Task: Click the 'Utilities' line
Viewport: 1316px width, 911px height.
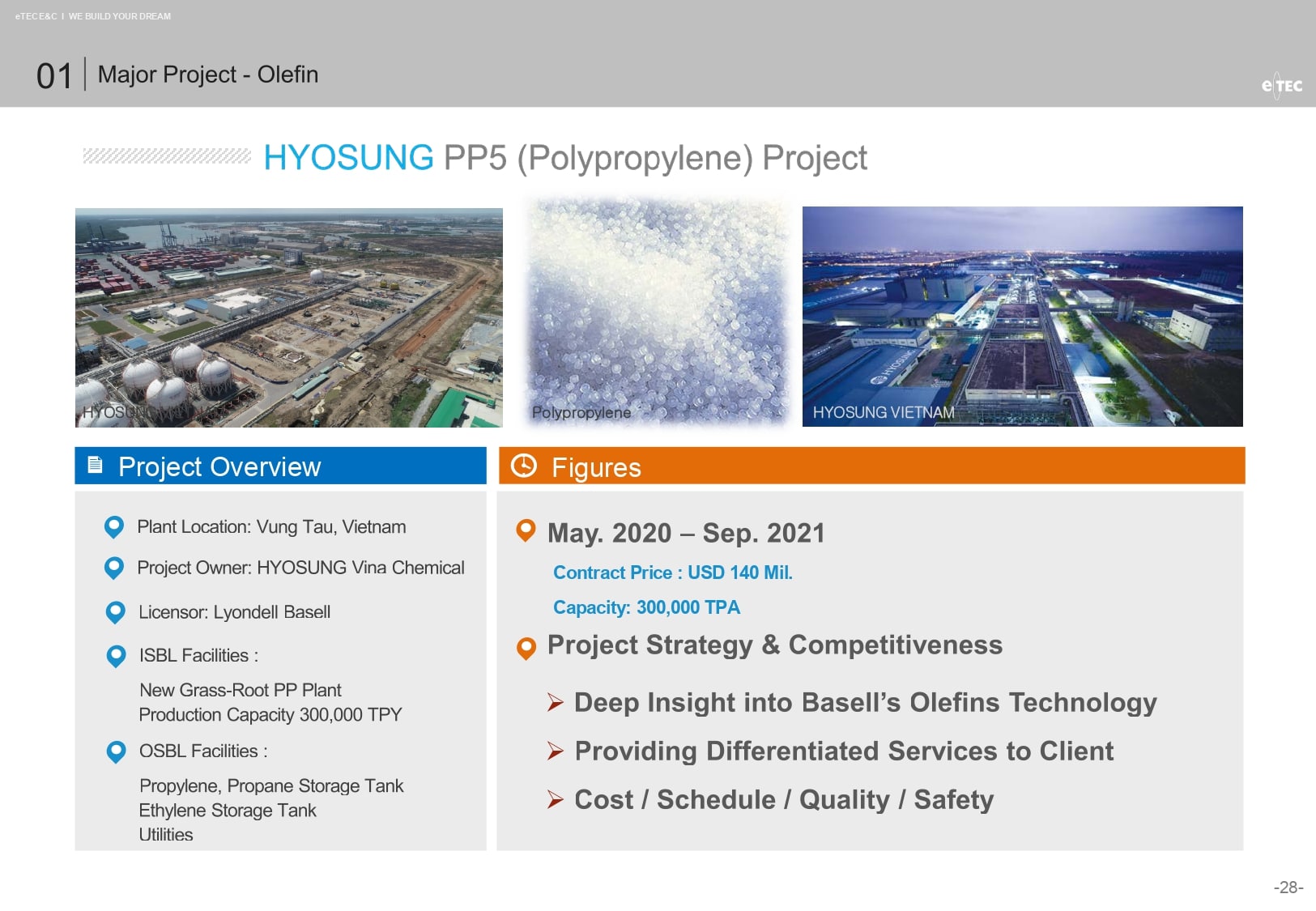Action: 166,834
